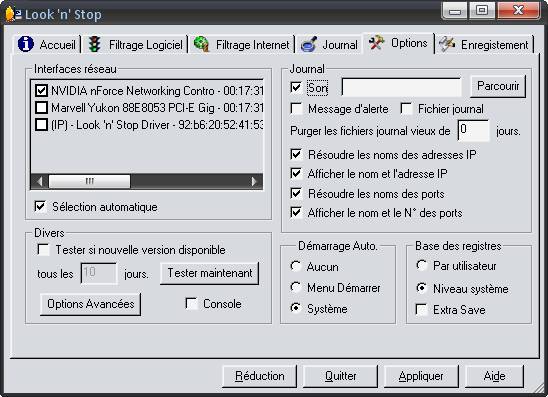Image resolution: width=548 pixels, height=397 pixels.
Task: Select Menu Démarrer radio option
Action: 296,287
